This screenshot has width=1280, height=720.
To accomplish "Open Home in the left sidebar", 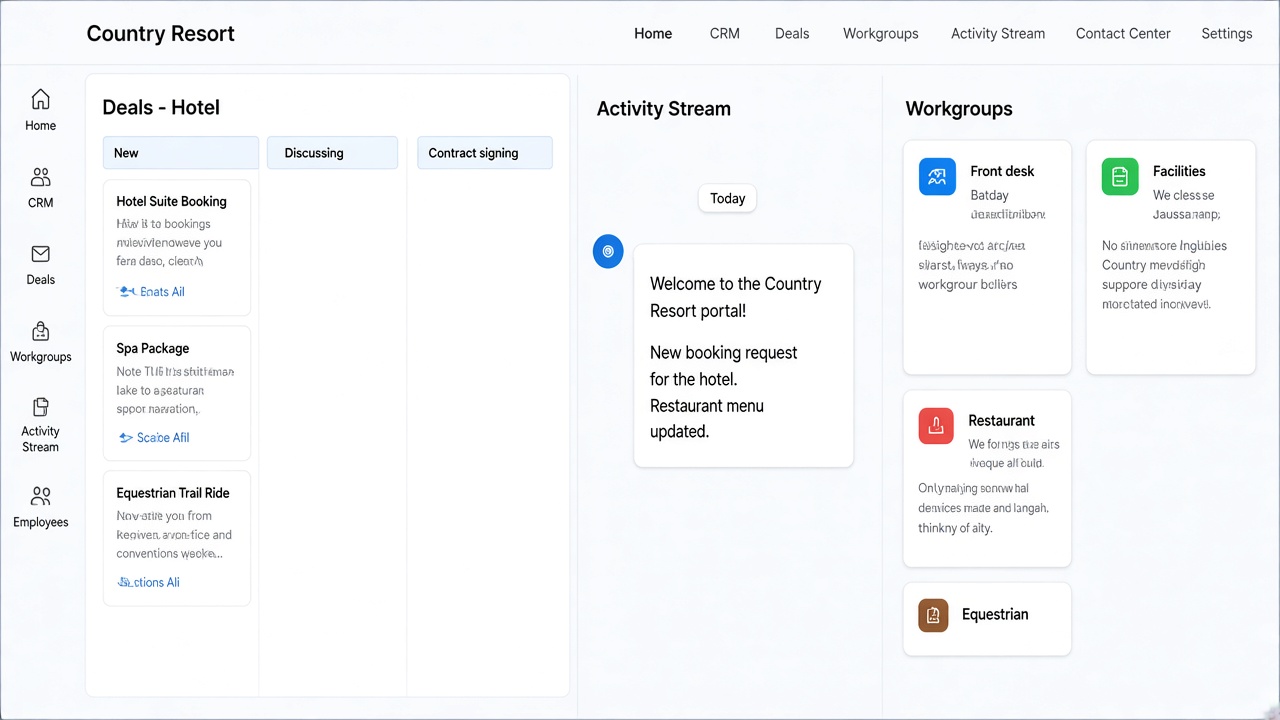I will click(40, 110).
